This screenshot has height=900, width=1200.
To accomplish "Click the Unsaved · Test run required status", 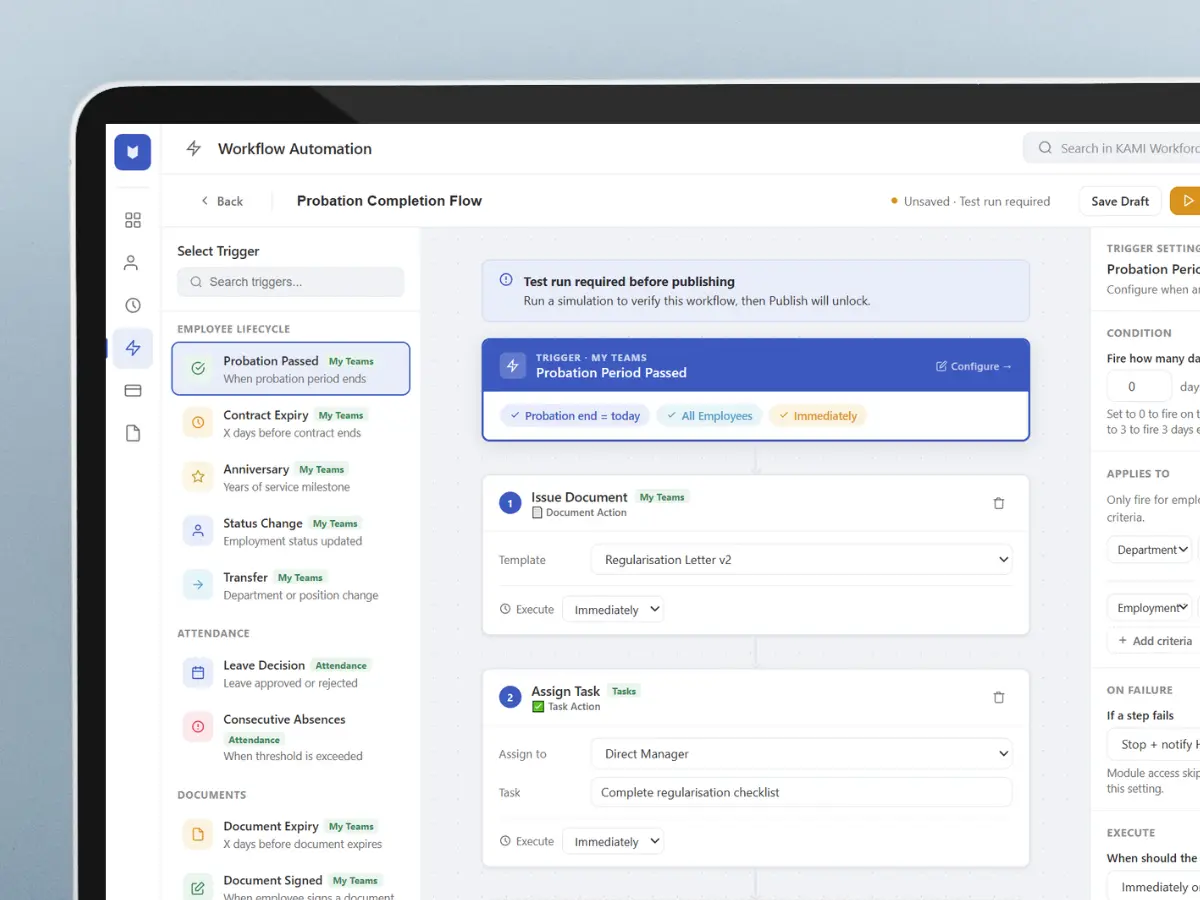I will coord(970,201).
